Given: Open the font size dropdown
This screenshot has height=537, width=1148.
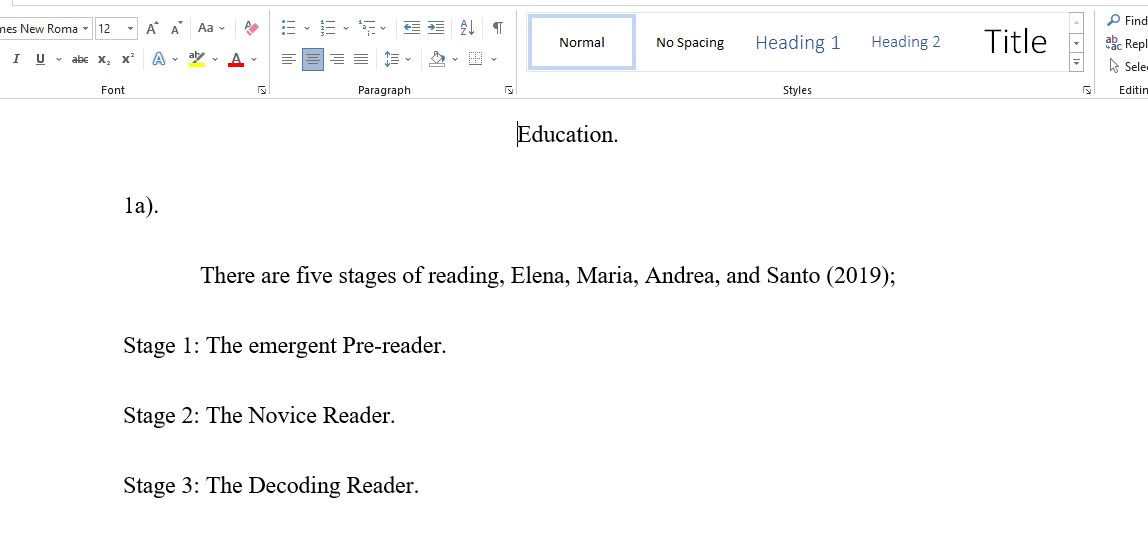Looking at the screenshot, I should point(130,29).
